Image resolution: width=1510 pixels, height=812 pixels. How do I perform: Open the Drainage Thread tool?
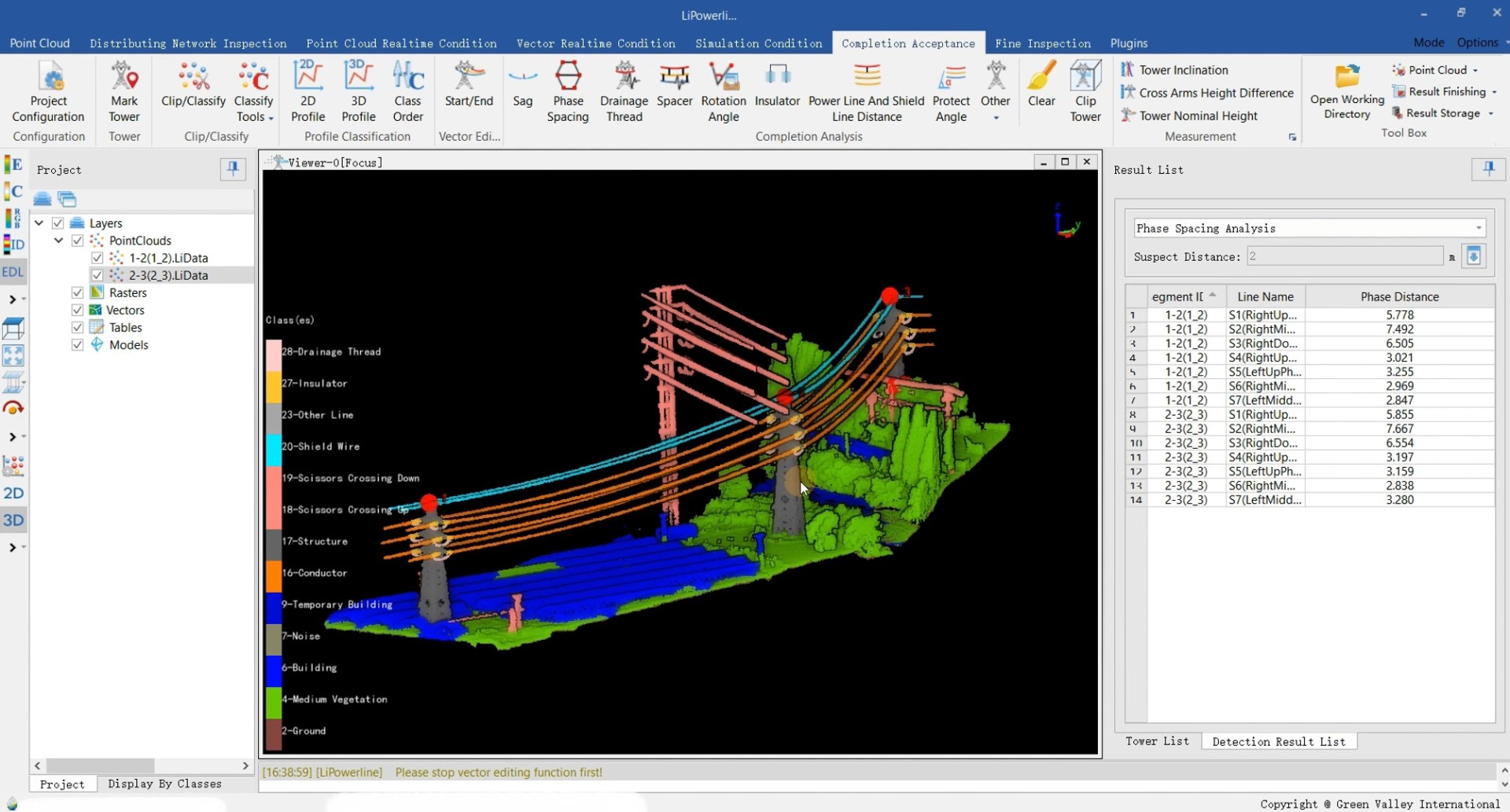[624, 92]
